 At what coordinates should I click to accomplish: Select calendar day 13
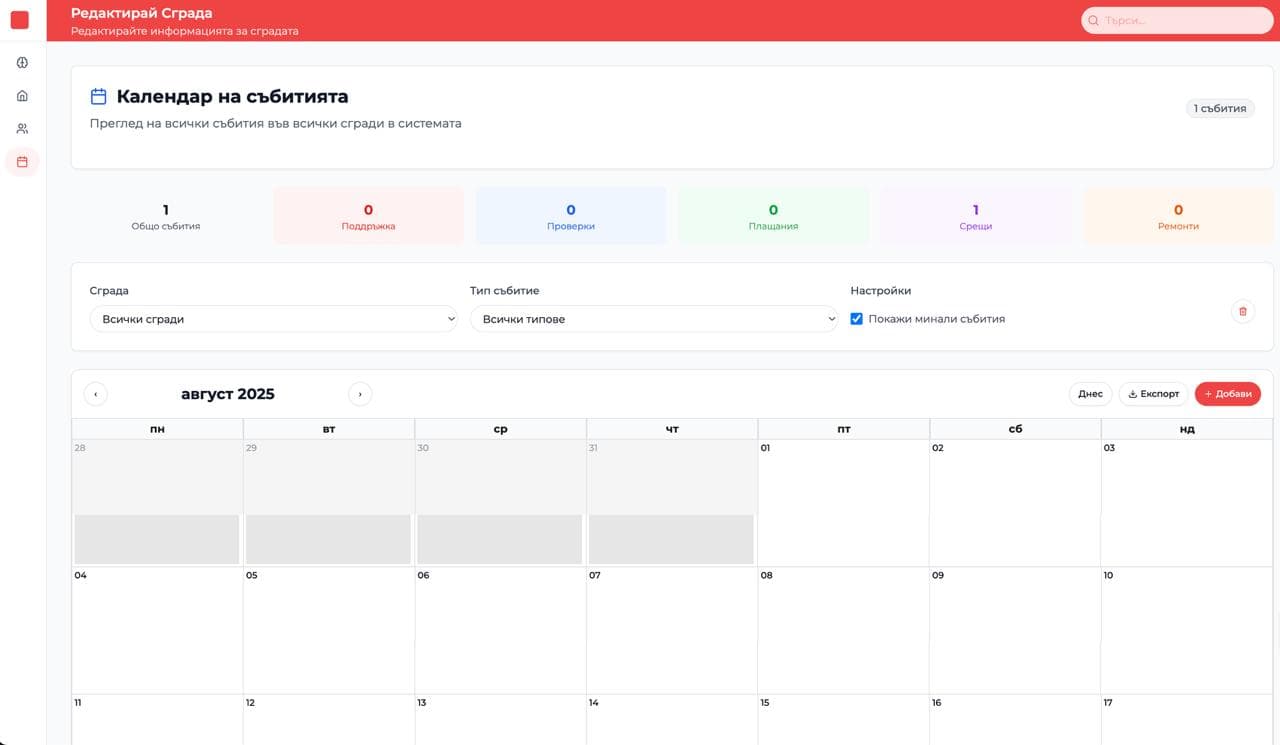[500, 720]
